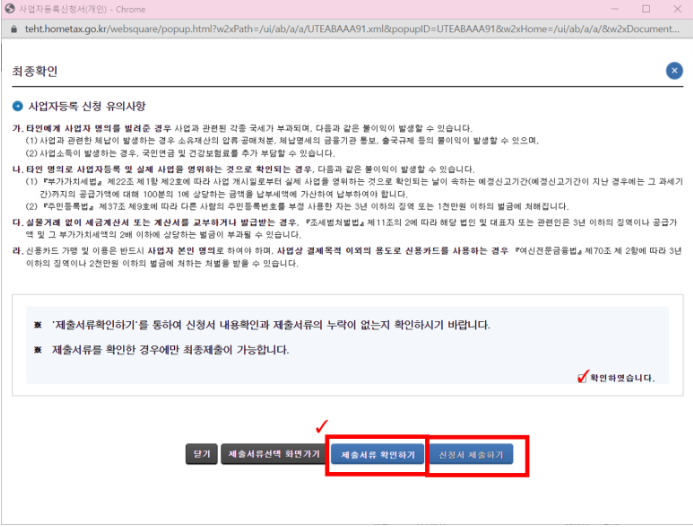Go to 제출서류선택 화면가기
This screenshot has height=527, width=693.
[x=274, y=454]
